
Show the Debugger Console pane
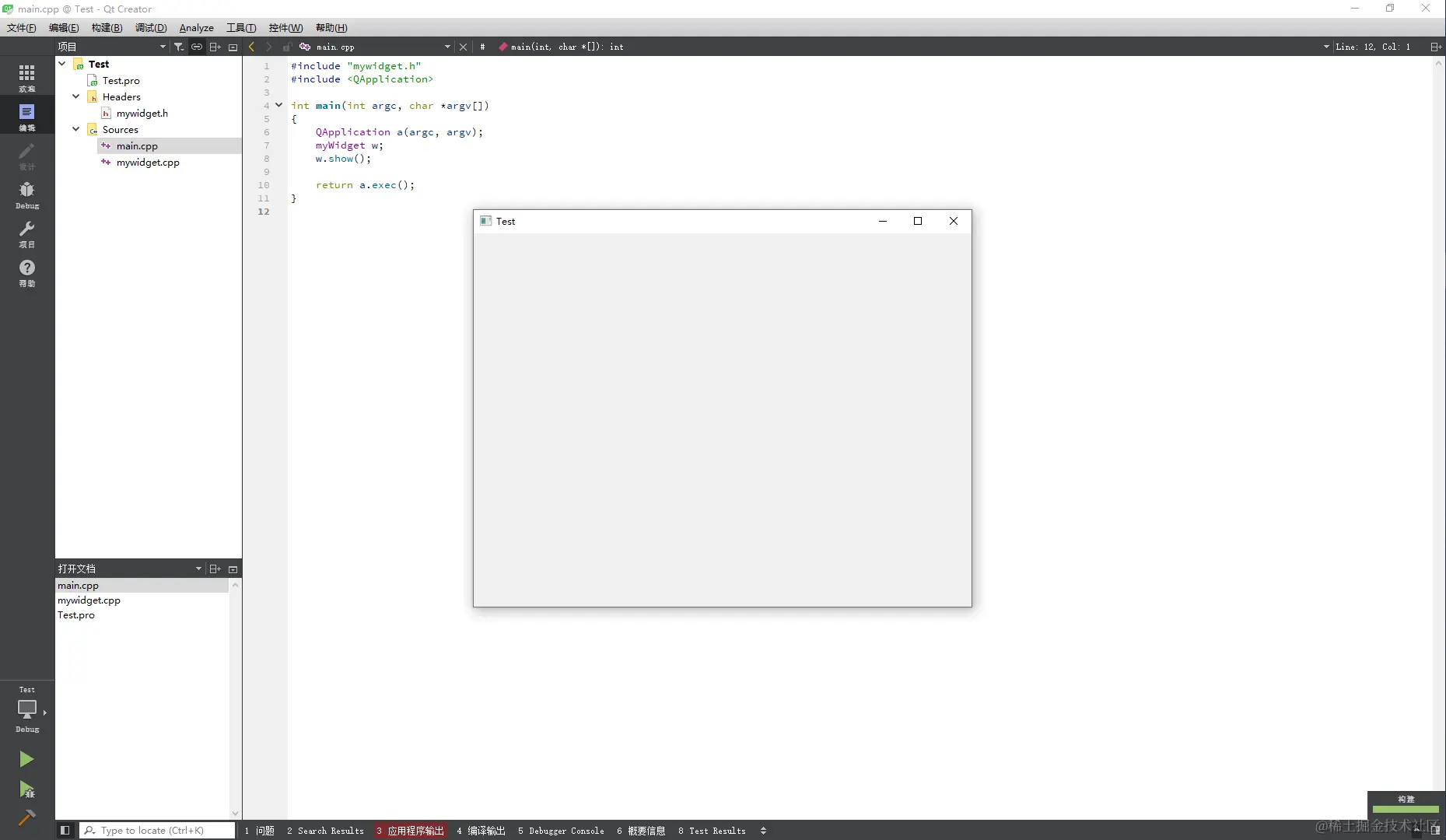click(x=561, y=831)
